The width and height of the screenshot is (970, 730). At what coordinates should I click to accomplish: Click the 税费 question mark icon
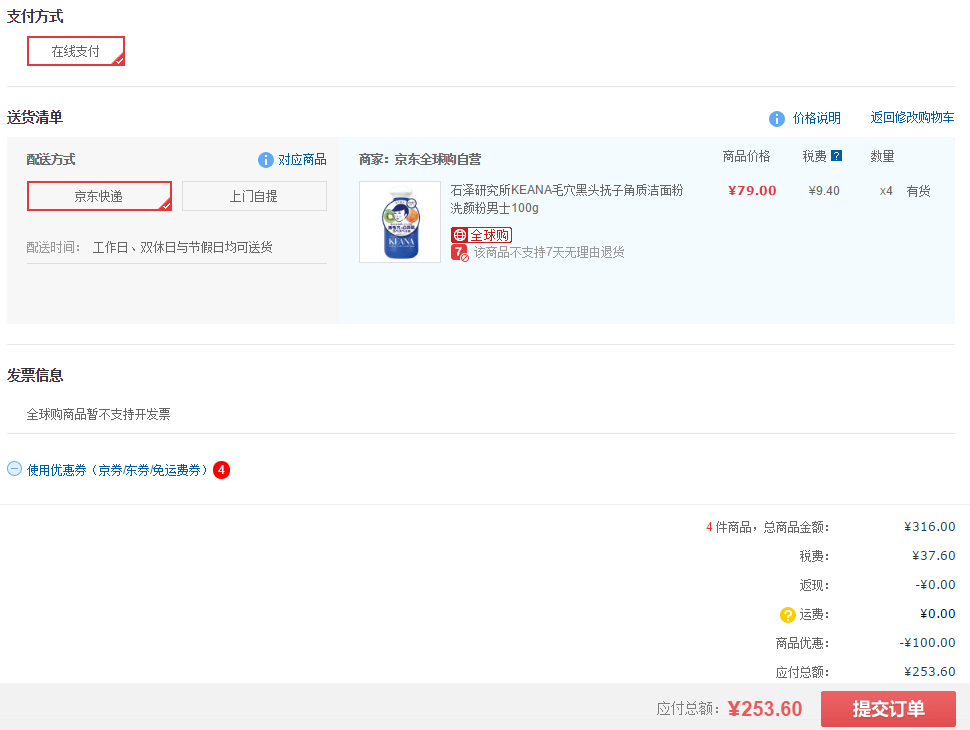836,156
